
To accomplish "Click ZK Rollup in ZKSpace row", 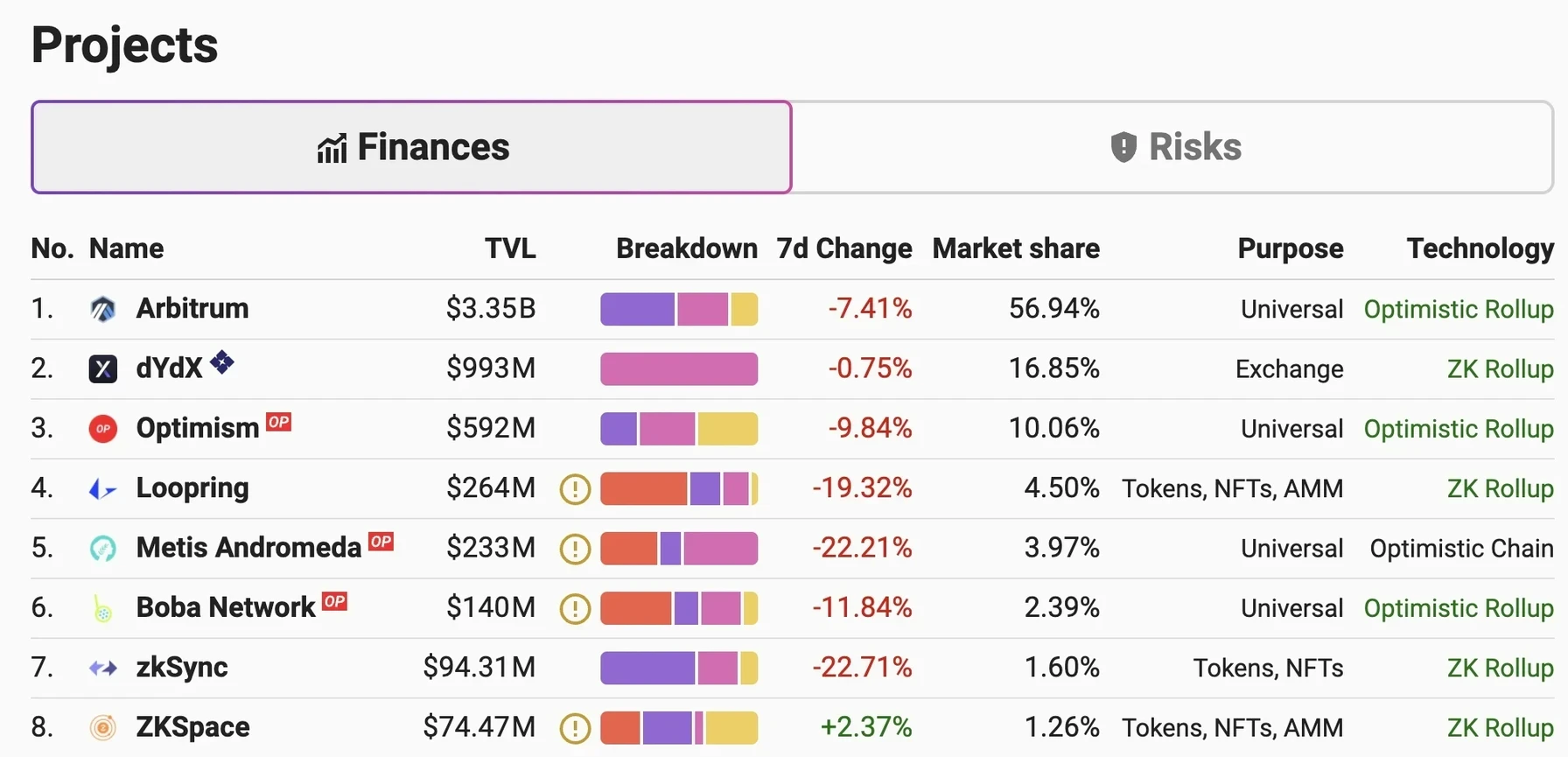I will click(1501, 728).
